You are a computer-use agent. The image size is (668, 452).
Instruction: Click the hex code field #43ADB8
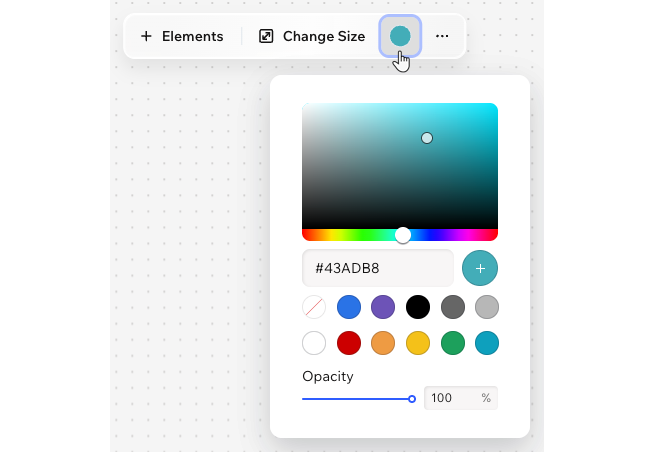pyautogui.click(x=377, y=268)
